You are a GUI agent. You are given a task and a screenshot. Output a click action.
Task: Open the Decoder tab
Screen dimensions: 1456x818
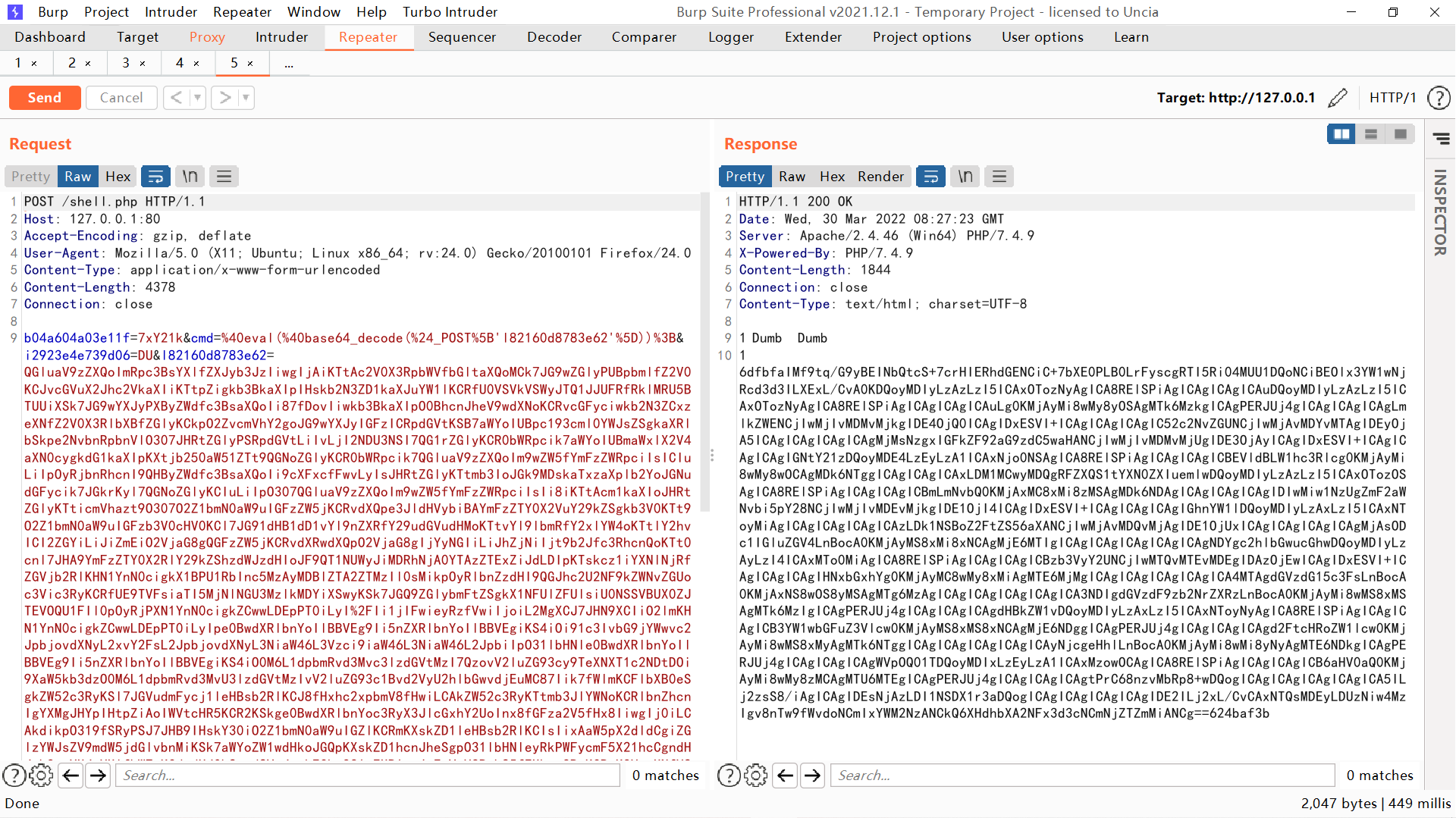(x=554, y=37)
